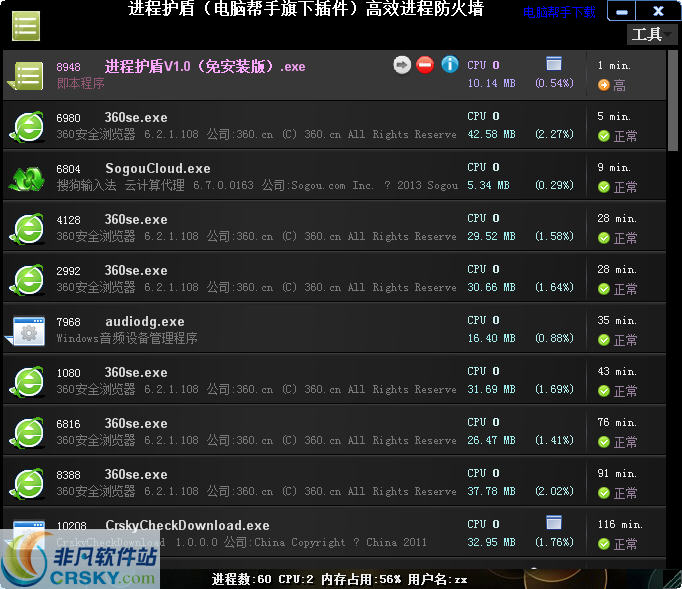Click green status check icon for process 4128
This screenshot has width=682, height=589.
604,238
